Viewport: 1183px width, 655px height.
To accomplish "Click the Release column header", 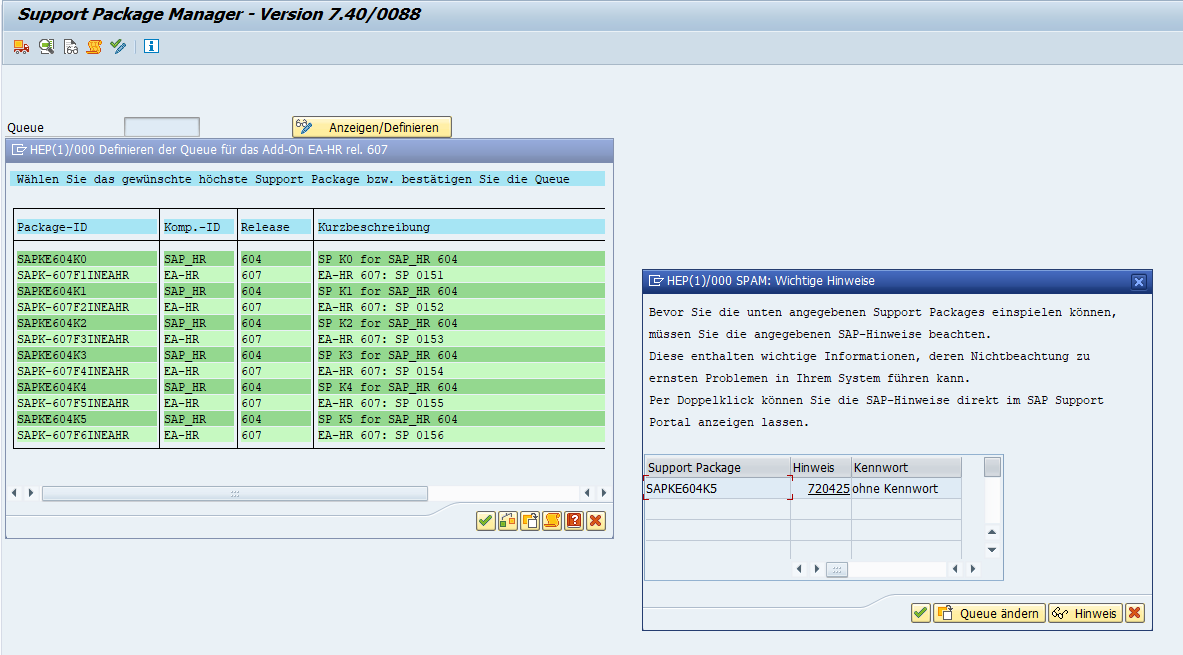I will (x=275, y=227).
